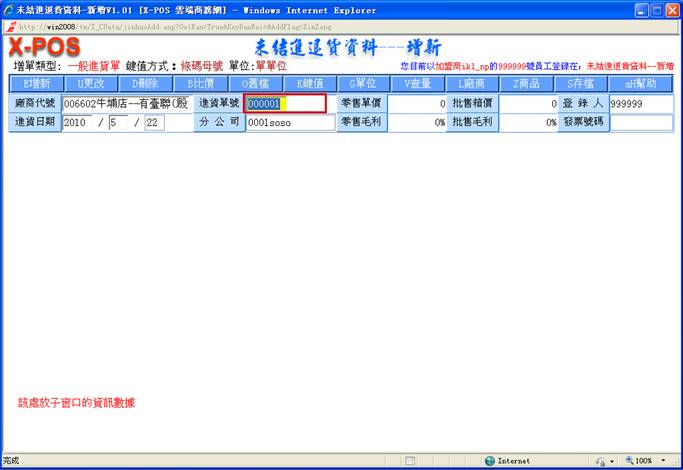The image size is (683, 470).
Task: Click the E增新 toolbar button
Action: click(x=36, y=83)
